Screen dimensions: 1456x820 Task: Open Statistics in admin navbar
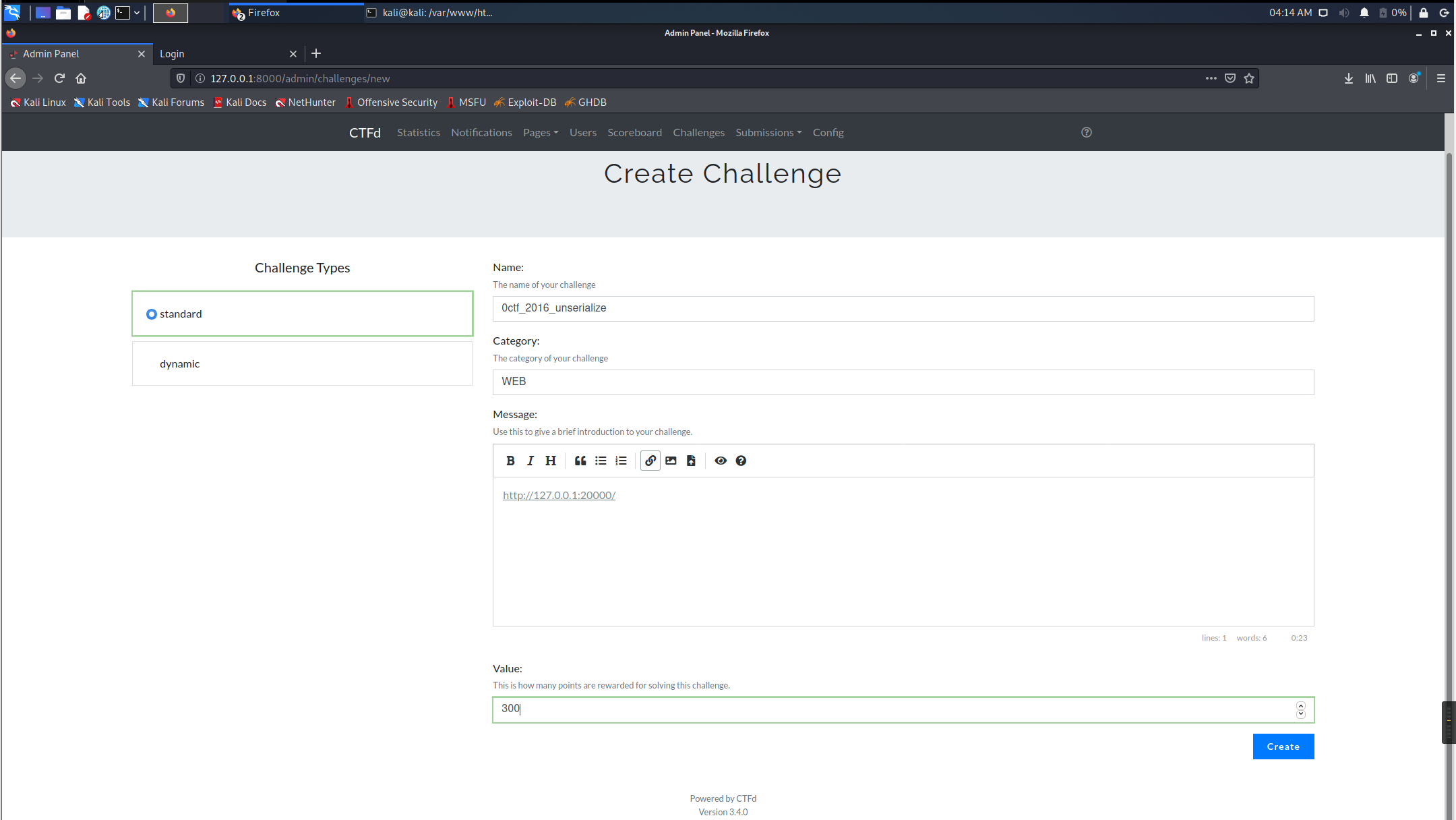(419, 133)
